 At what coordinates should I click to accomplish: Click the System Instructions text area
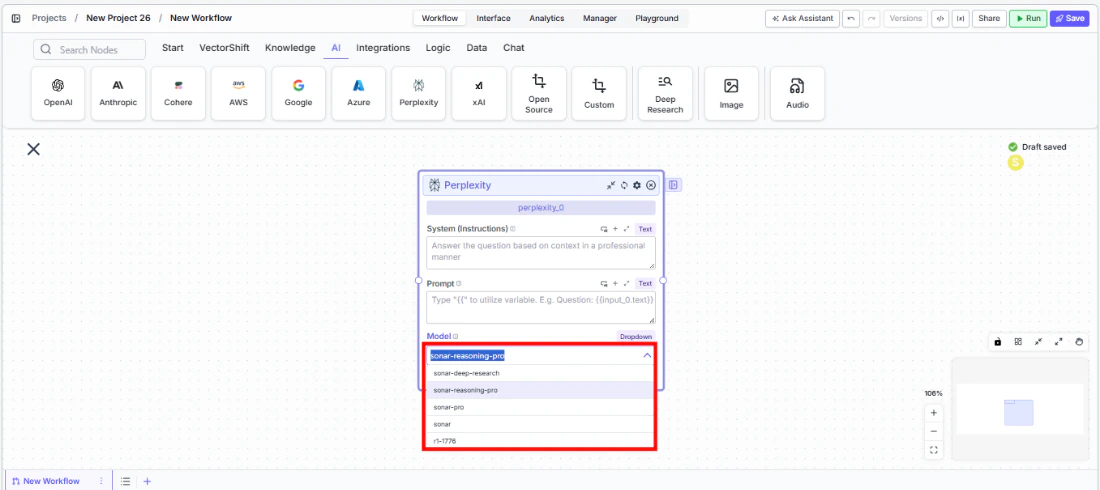tap(541, 253)
